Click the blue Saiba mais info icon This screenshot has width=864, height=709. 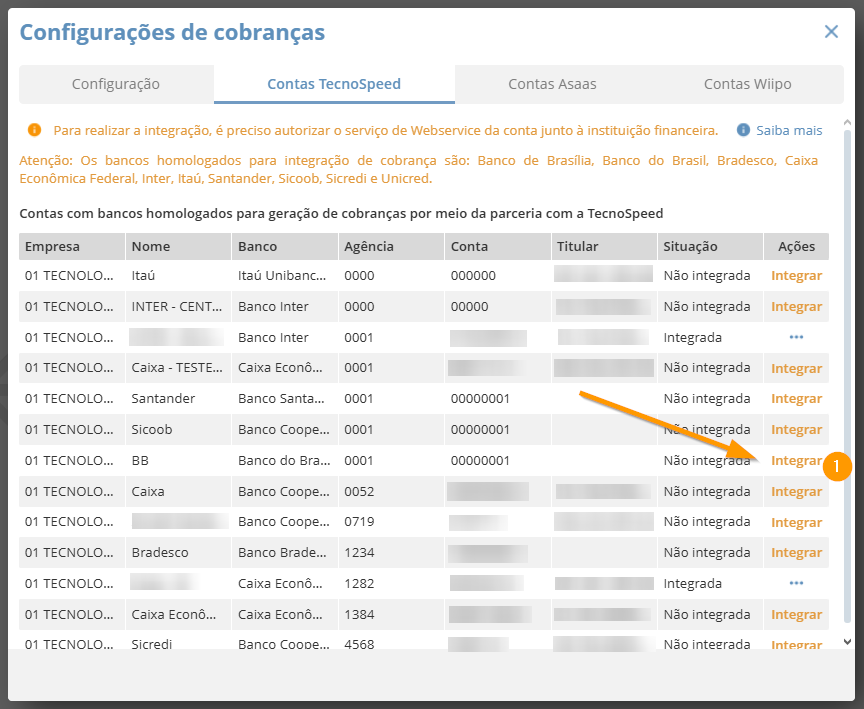(743, 130)
